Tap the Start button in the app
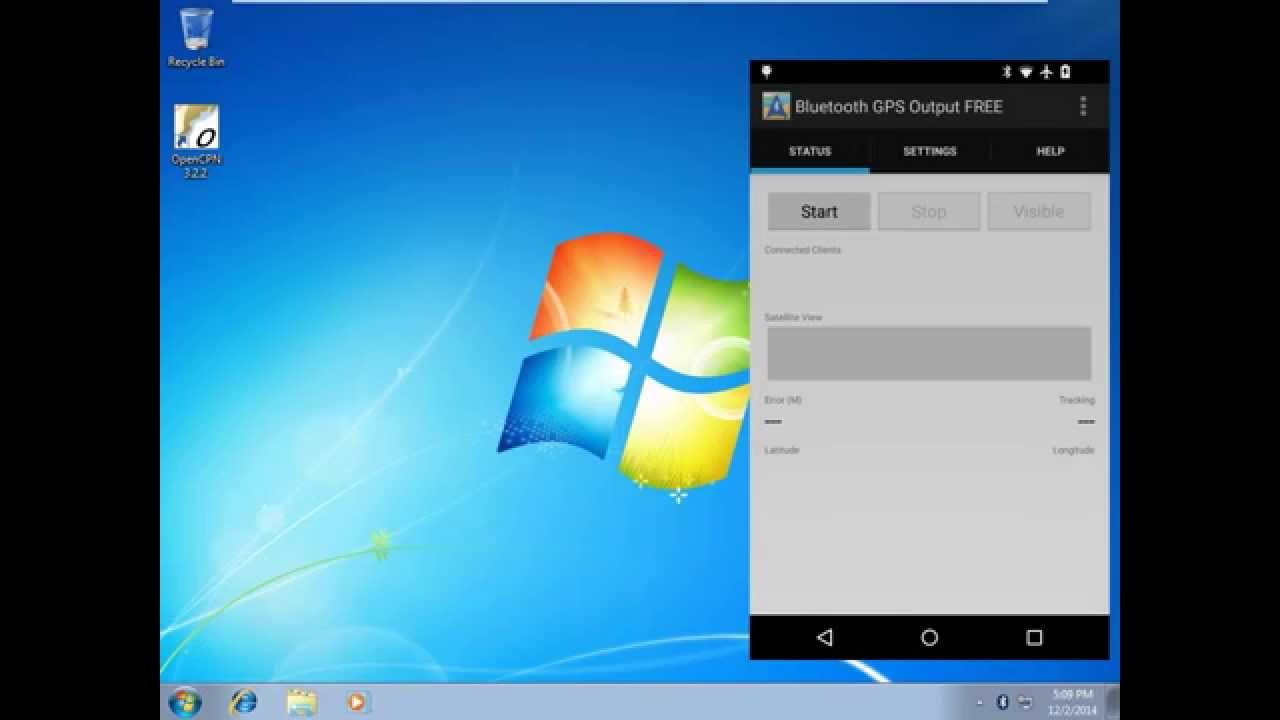1280x720 pixels. point(819,211)
